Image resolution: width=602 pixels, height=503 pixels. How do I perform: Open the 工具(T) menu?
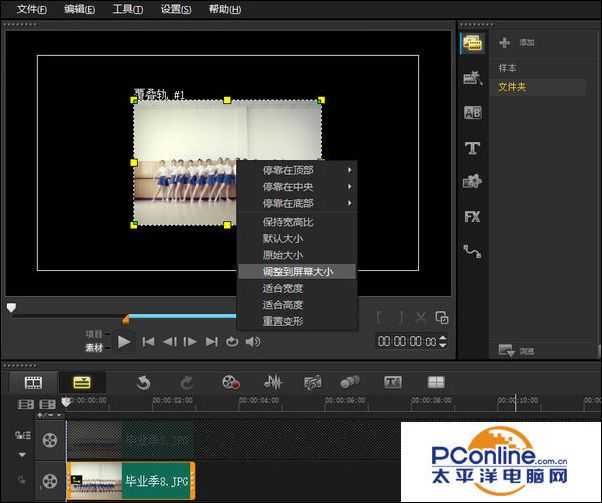coord(128,9)
